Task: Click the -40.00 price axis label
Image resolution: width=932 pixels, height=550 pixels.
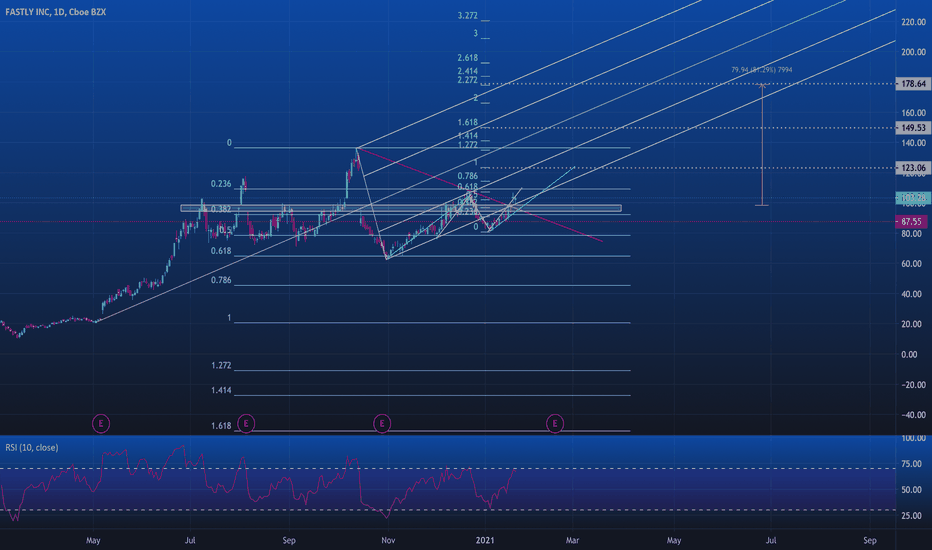Action: tap(913, 415)
